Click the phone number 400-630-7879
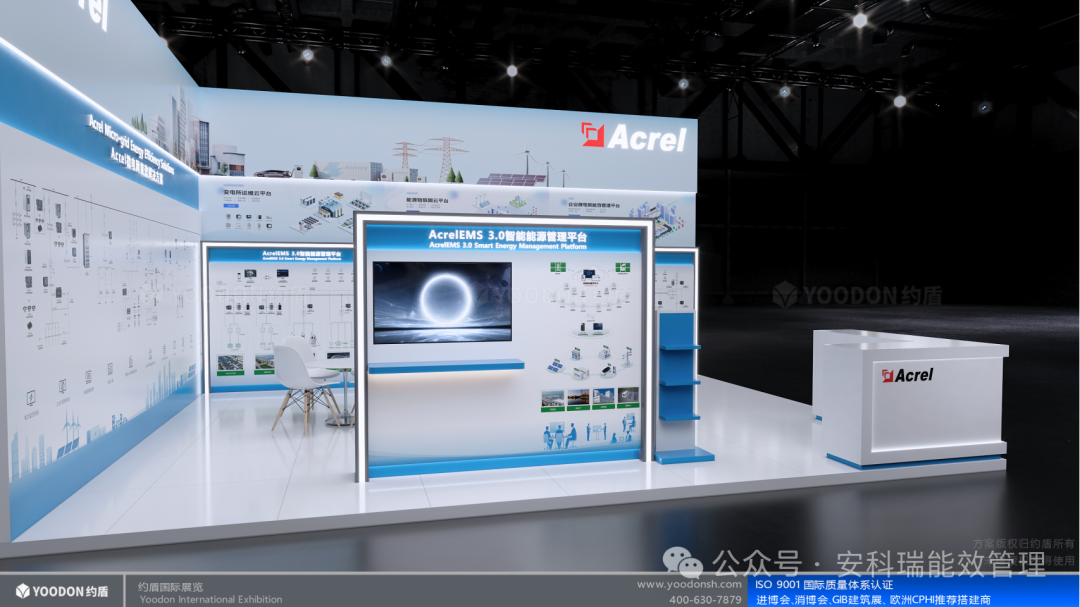 pyautogui.click(x=705, y=599)
